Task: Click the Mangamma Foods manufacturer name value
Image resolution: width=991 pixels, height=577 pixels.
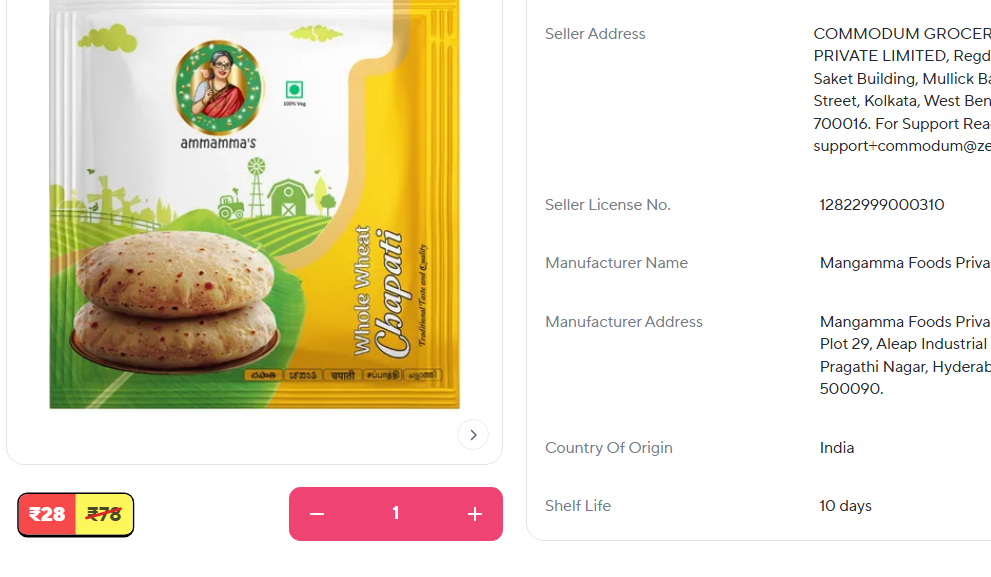Action: 905,263
